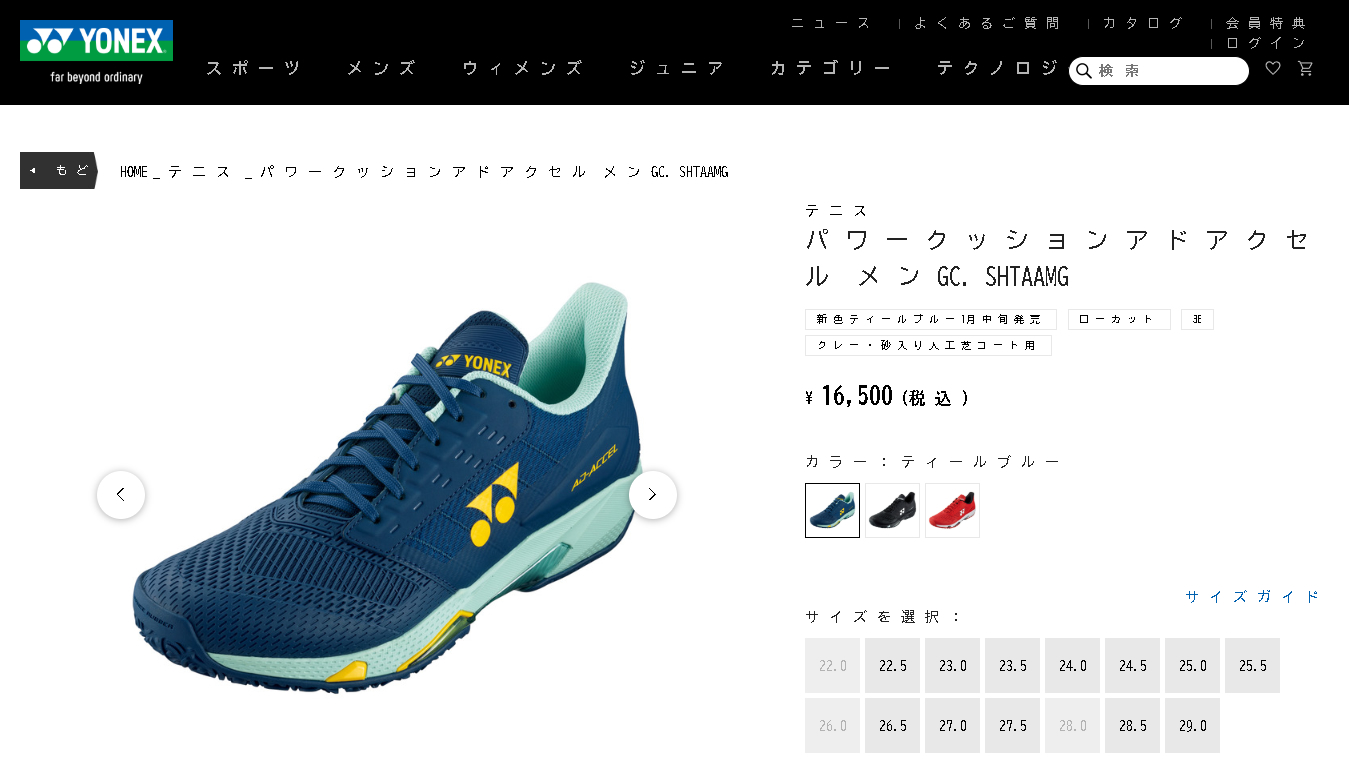Choose size 22.5
This screenshot has width=1349, height=768.
(x=892, y=666)
